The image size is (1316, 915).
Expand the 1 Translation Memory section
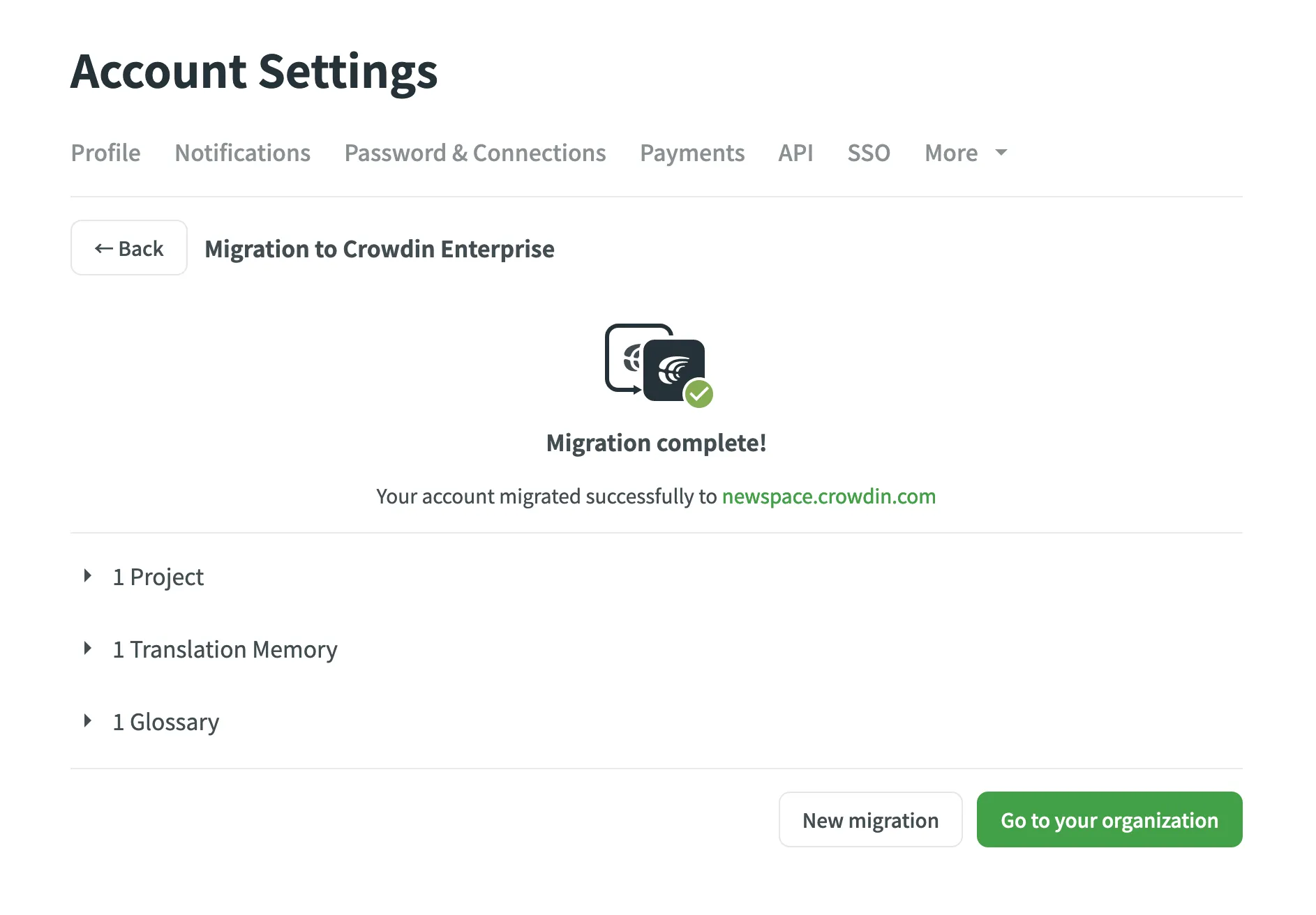(89, 648)
